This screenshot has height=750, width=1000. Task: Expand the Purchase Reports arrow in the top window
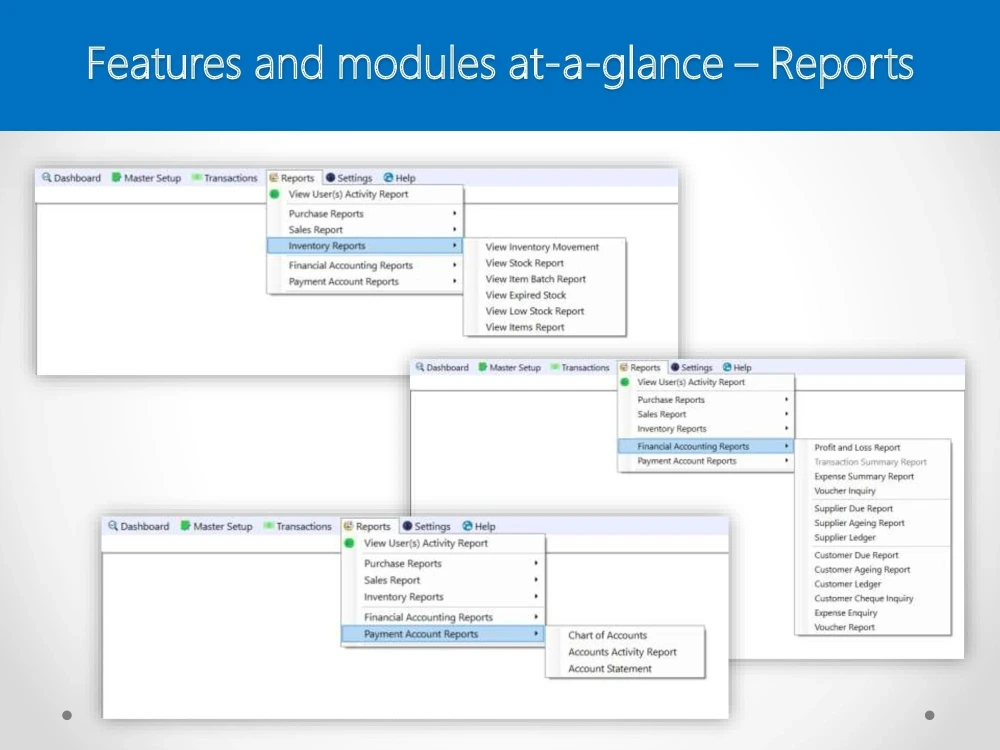455,213
